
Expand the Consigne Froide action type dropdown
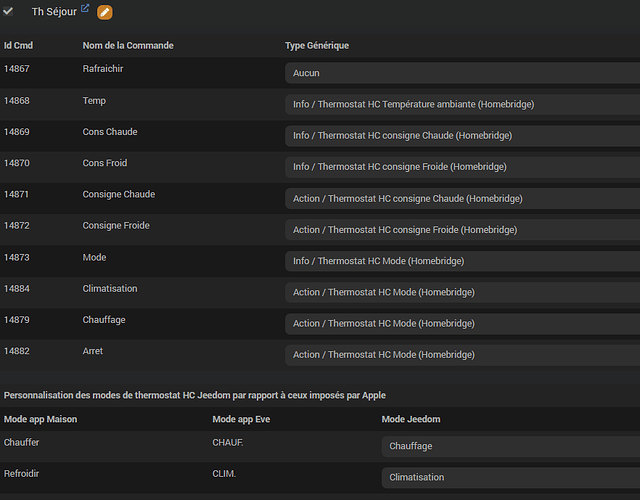point(462,229)
